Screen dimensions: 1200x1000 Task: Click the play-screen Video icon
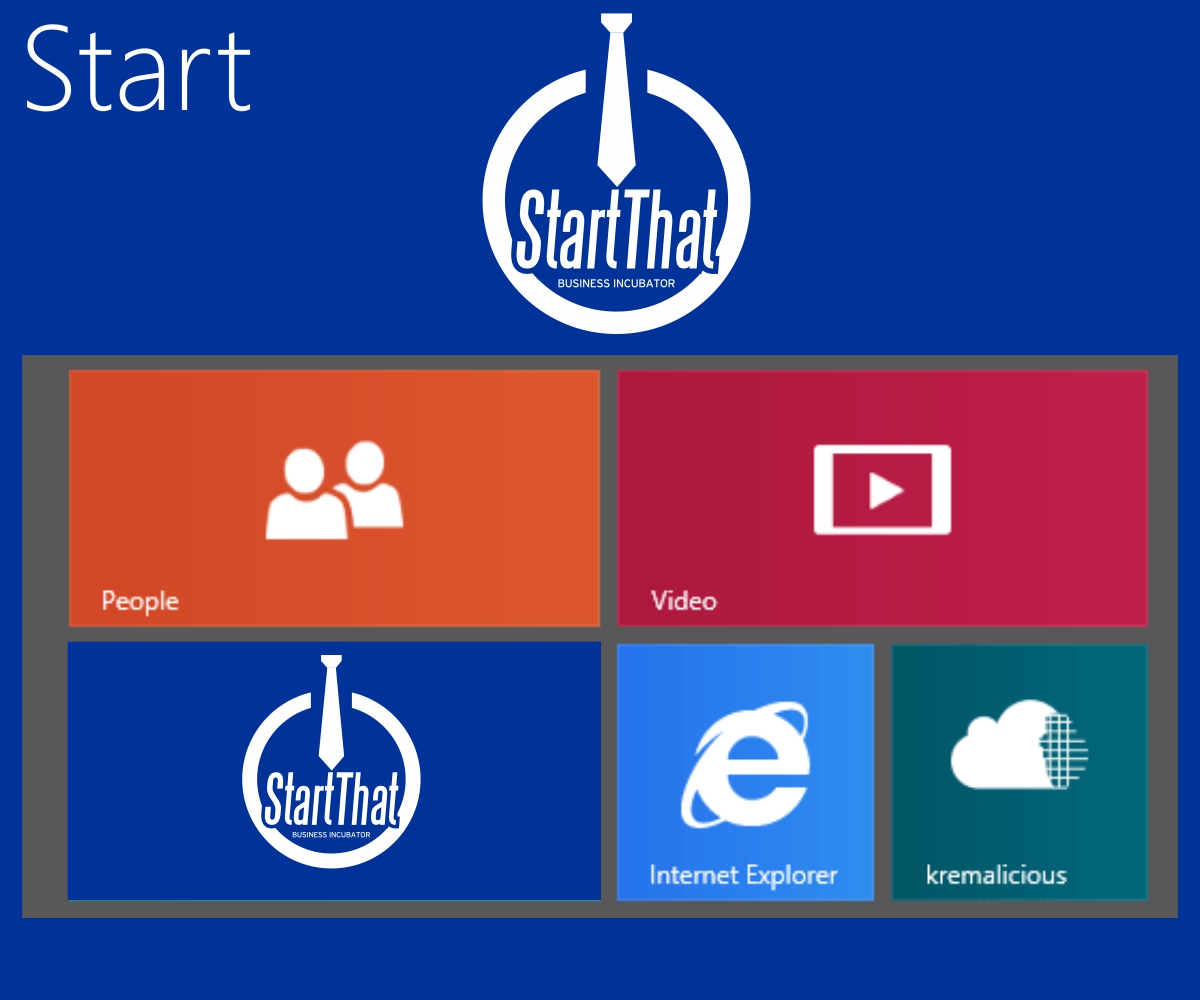coord(882,490)
